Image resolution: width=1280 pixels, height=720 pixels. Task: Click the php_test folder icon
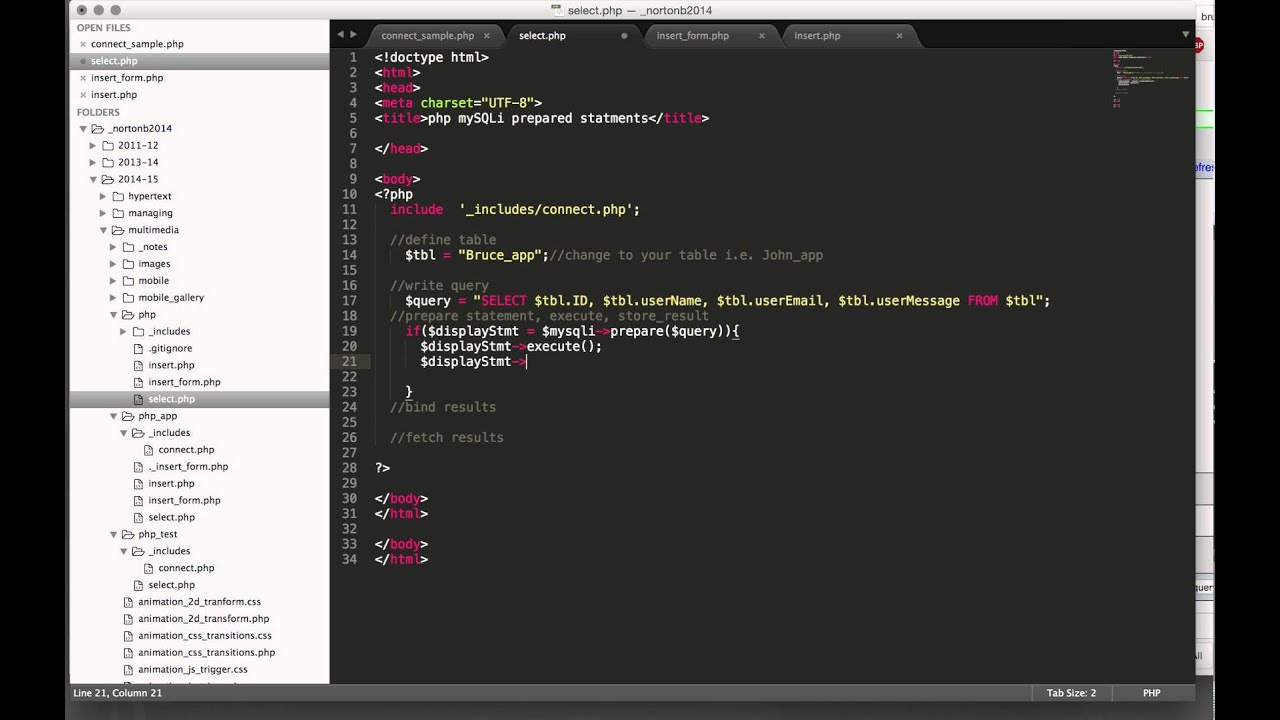click(x=128, y=534)
